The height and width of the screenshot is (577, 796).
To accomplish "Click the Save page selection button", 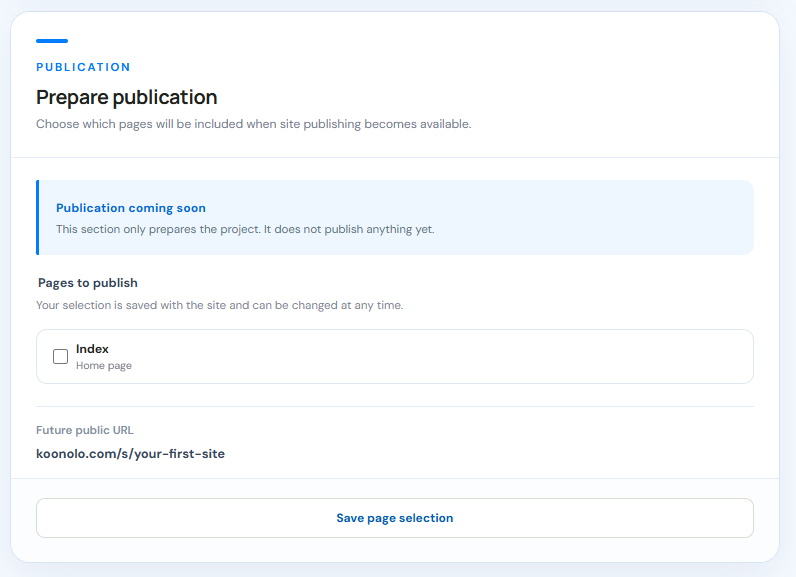I will 394,518.
